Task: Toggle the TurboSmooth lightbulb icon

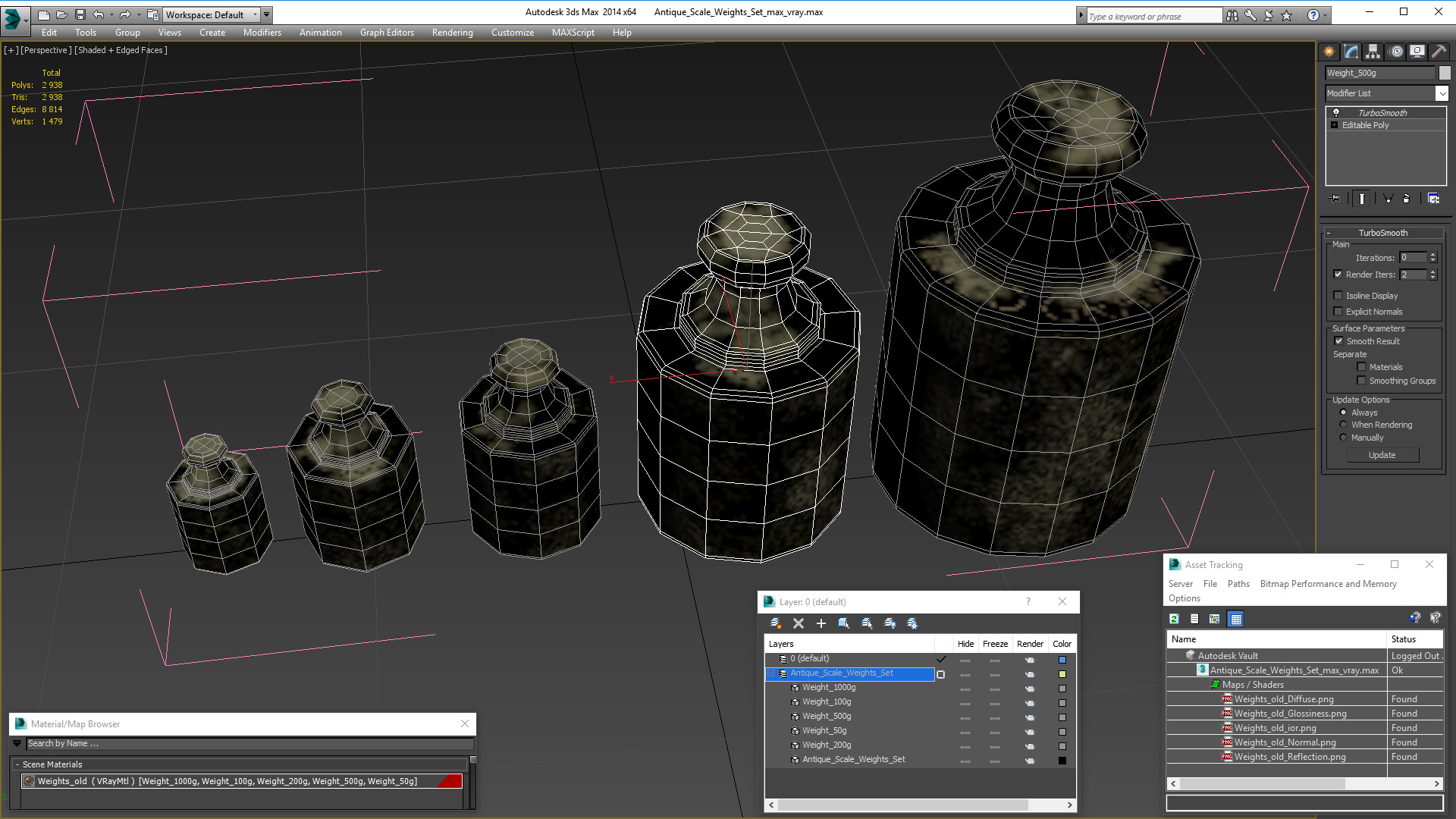Action: (1336, 112)
